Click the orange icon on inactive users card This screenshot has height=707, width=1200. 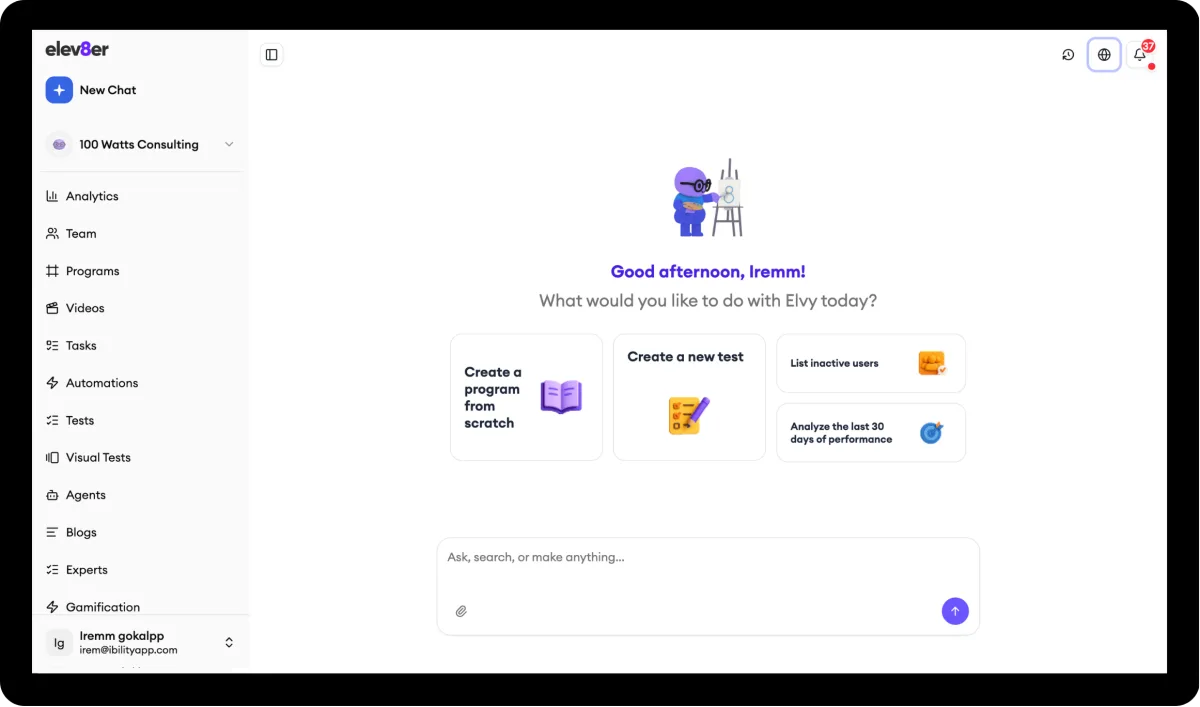(x=932, y=363)
